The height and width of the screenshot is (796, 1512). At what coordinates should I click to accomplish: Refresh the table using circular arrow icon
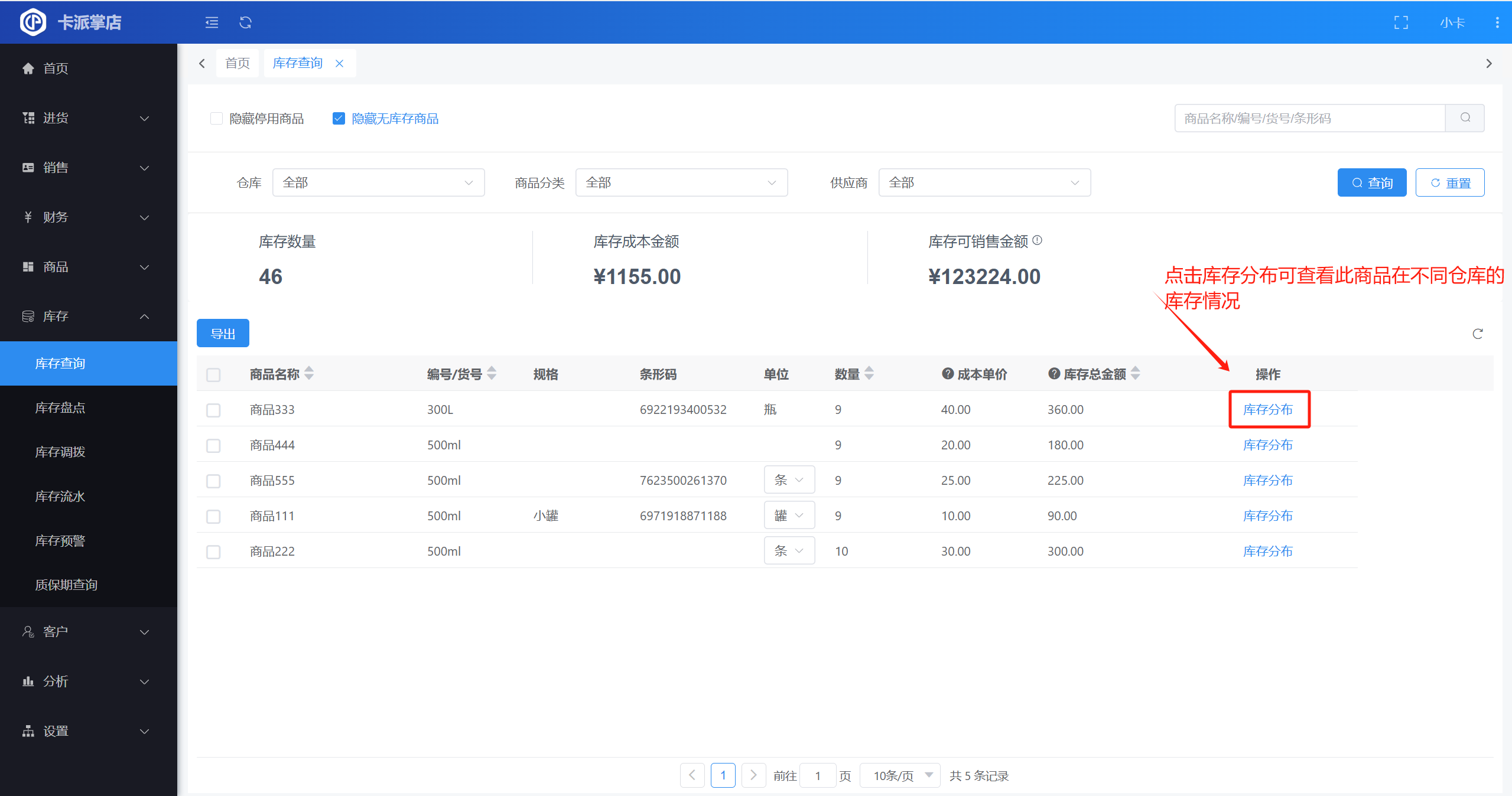tap(1477, 334)
